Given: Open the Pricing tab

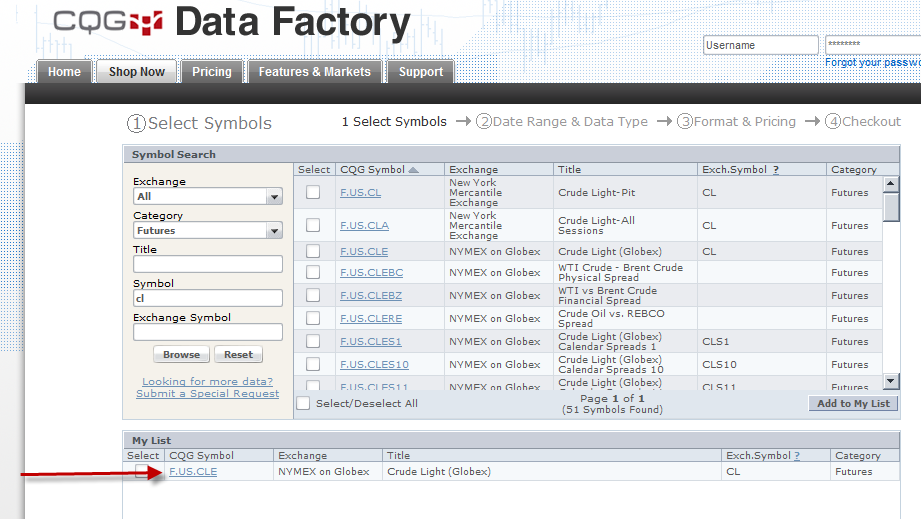Looking at the screenshot, I should pyautogui.click(x=211, y=72).
